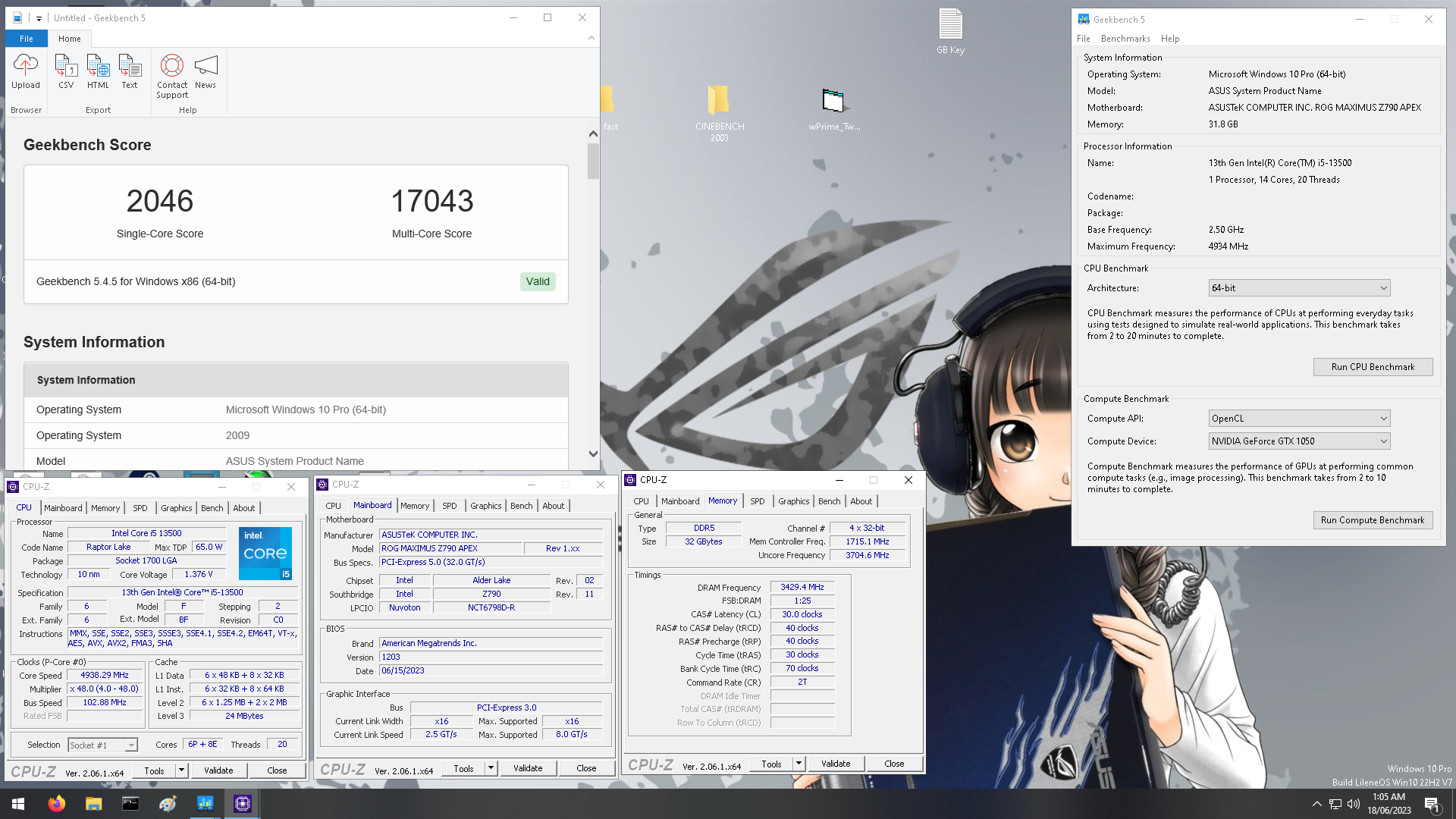Screen dimensions: 1456x819
Task: Click Validate in the CPU tab CPU-Z window
Action: click(218, 770)
